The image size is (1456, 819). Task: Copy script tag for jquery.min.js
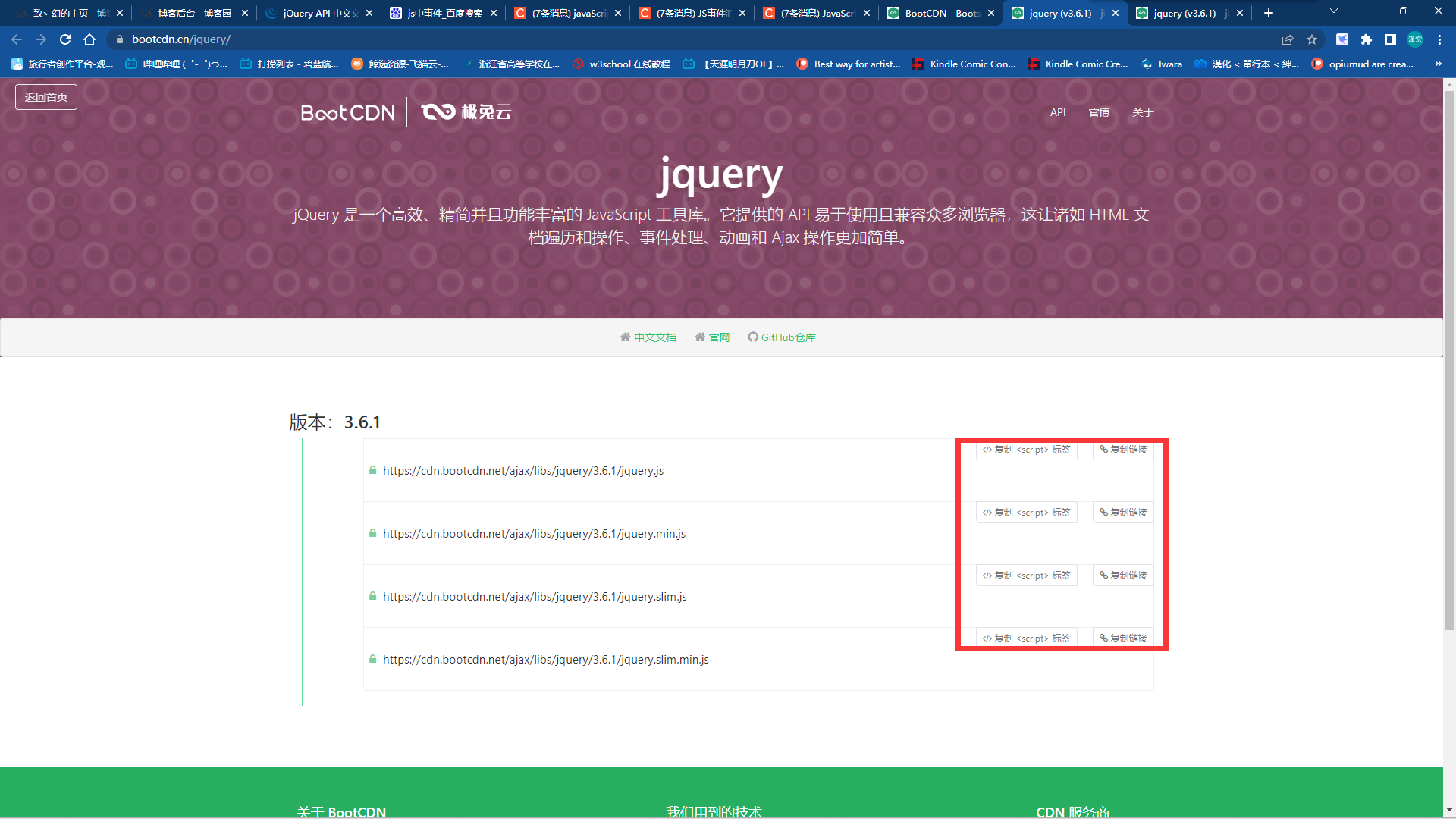pos(1027,513)
